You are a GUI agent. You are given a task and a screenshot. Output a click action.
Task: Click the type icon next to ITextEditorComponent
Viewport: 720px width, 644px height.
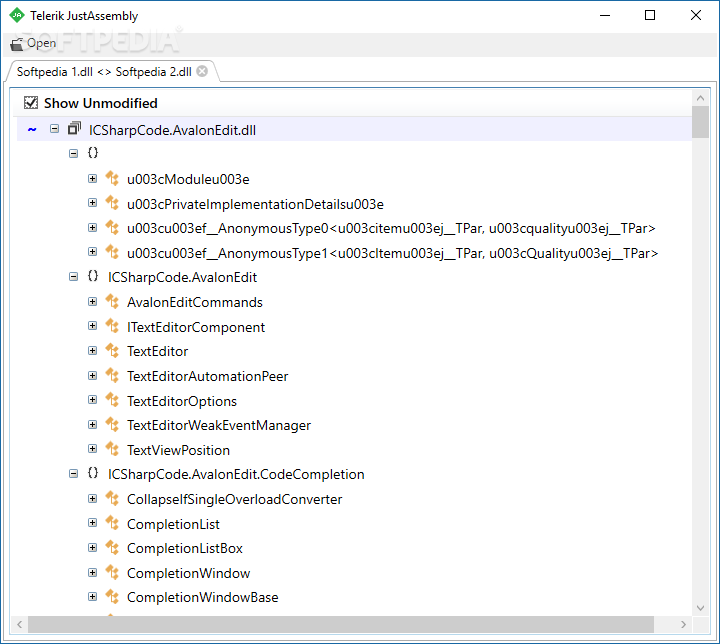(x=112, y=326)
